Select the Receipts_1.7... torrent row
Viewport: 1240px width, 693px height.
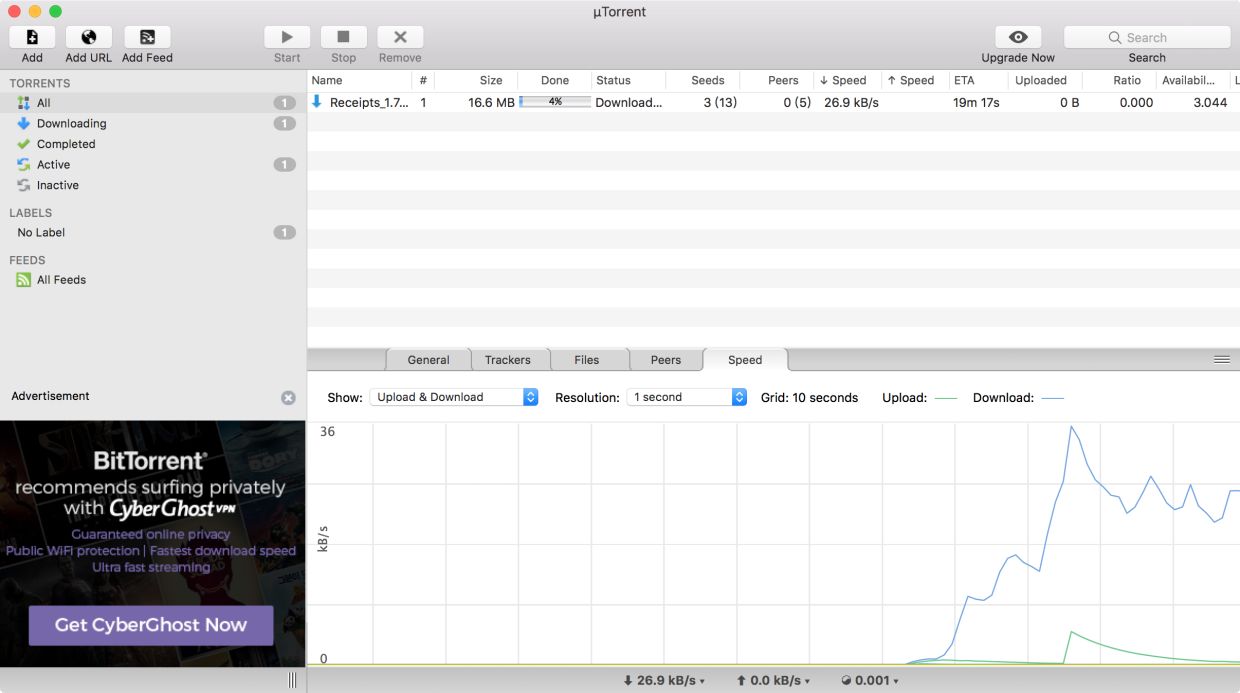(x=773, y=102)
